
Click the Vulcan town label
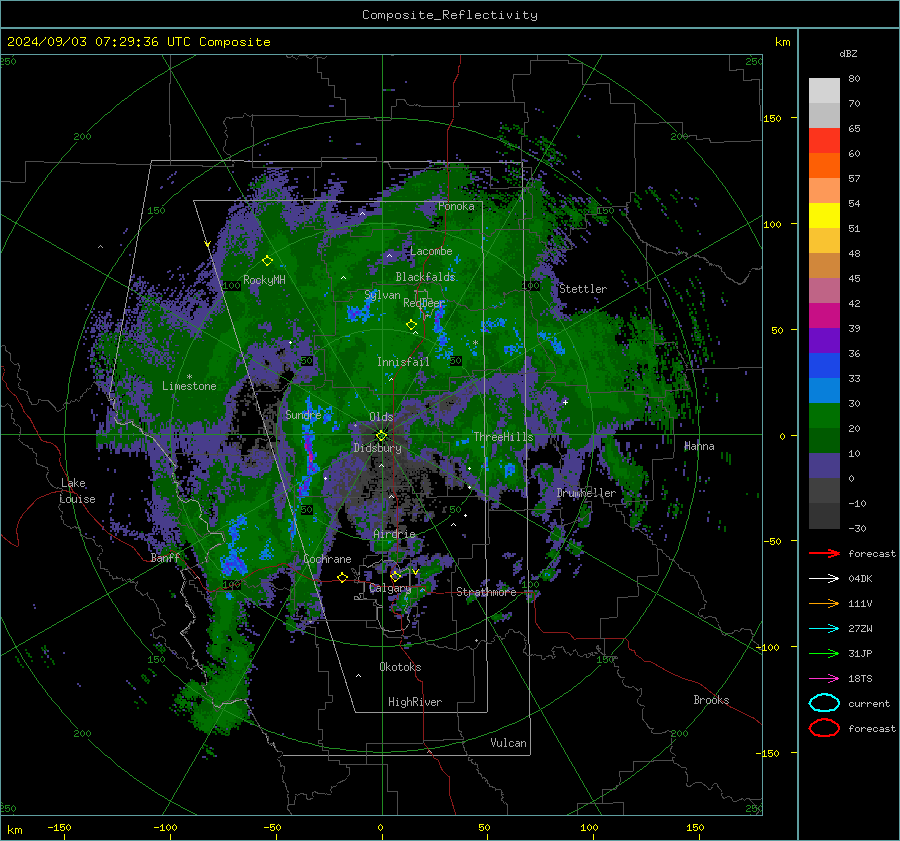tap(508, 743)
